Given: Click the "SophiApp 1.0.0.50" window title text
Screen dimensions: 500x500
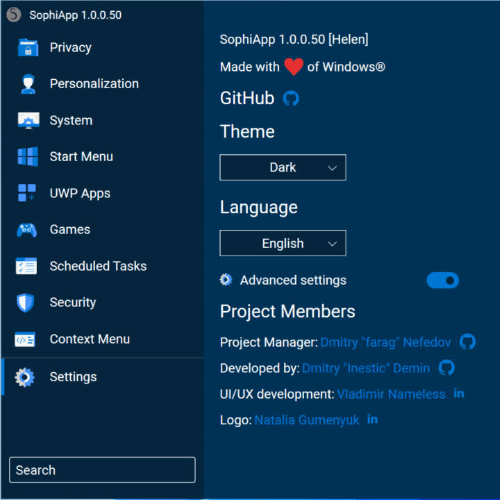Looking at the screenshot, I should [76, 15].
